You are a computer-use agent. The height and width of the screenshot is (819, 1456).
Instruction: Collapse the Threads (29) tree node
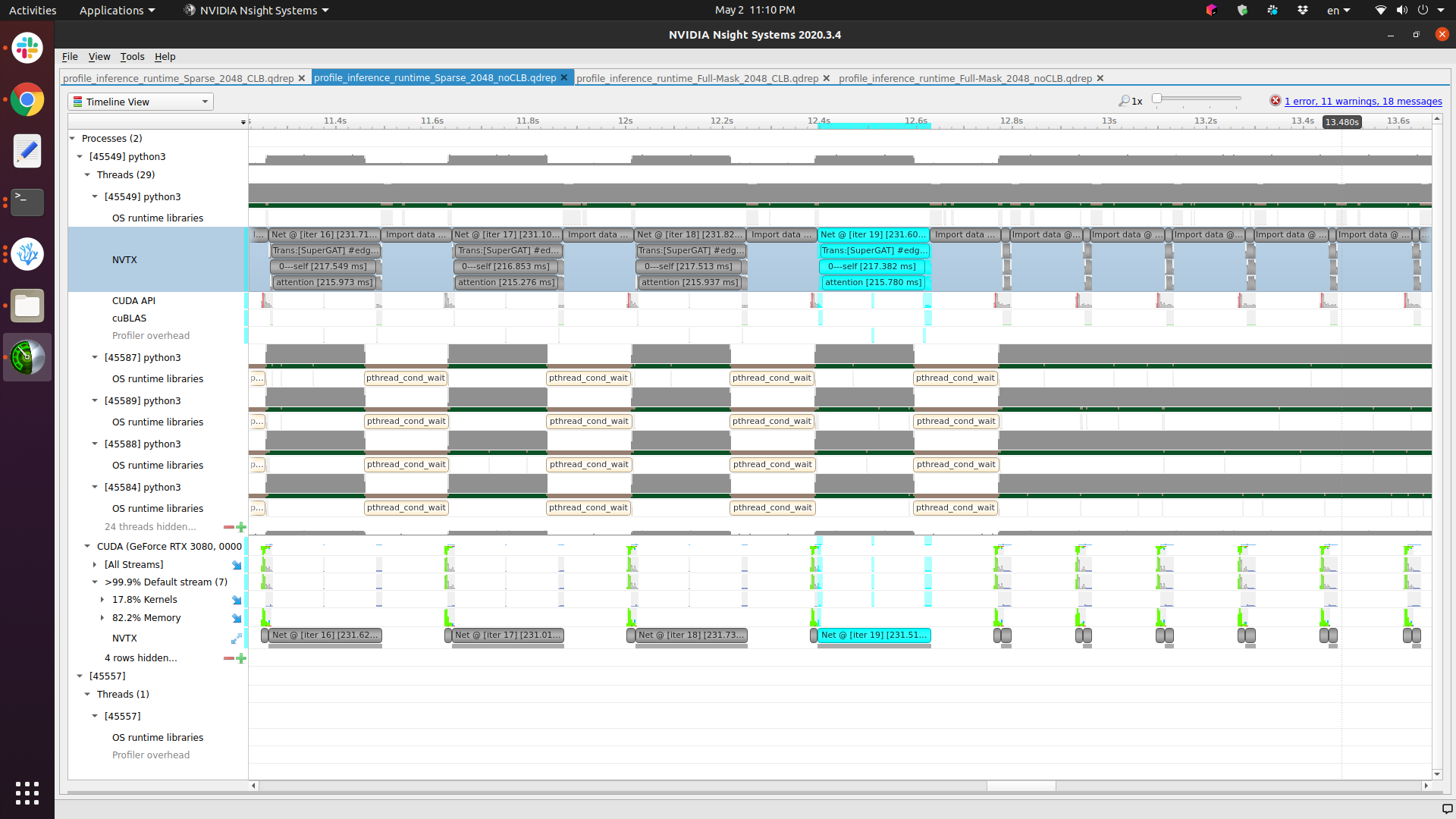[87, 175]
